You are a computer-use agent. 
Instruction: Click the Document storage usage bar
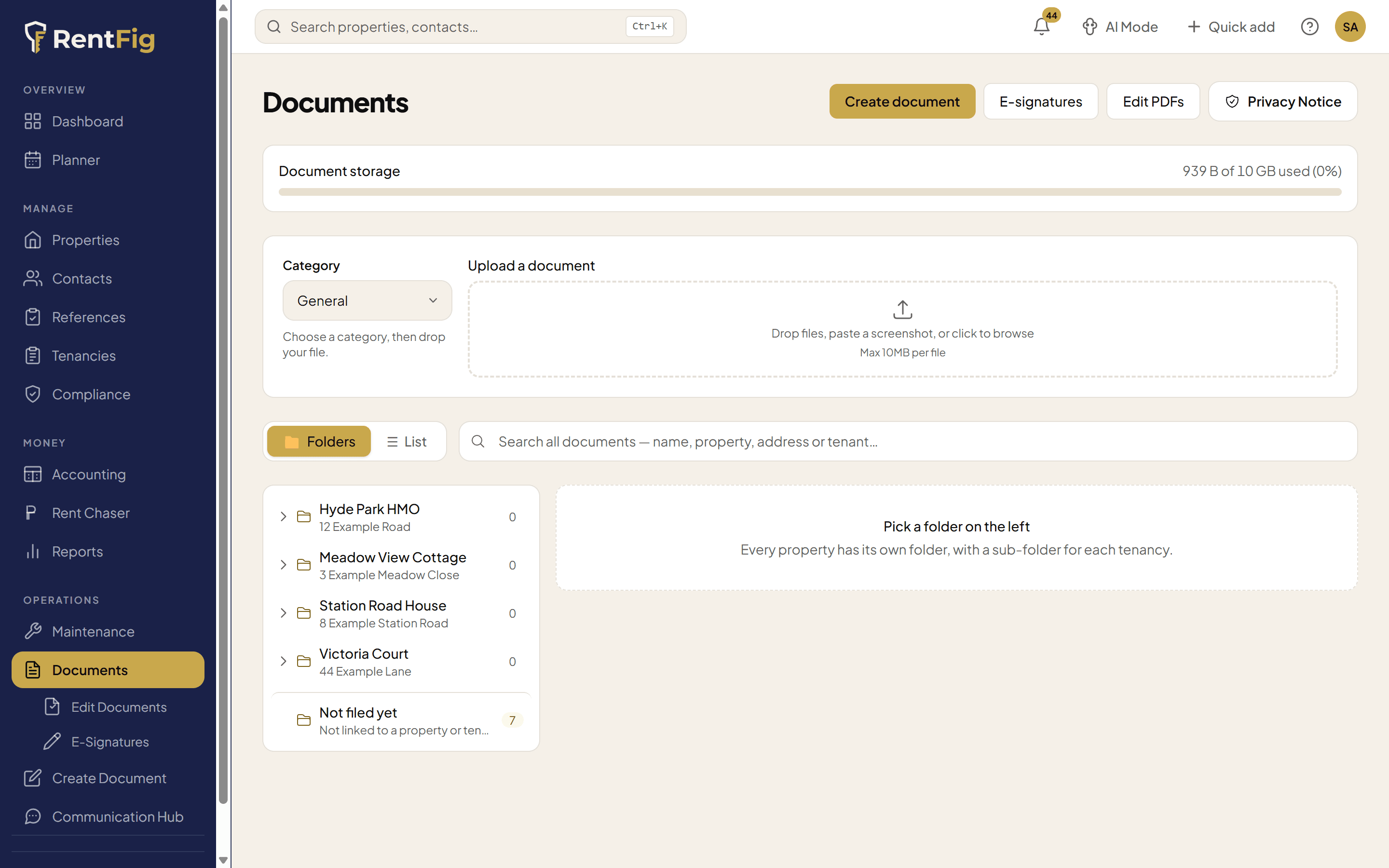pyautogui.click(x=810, y=192)
